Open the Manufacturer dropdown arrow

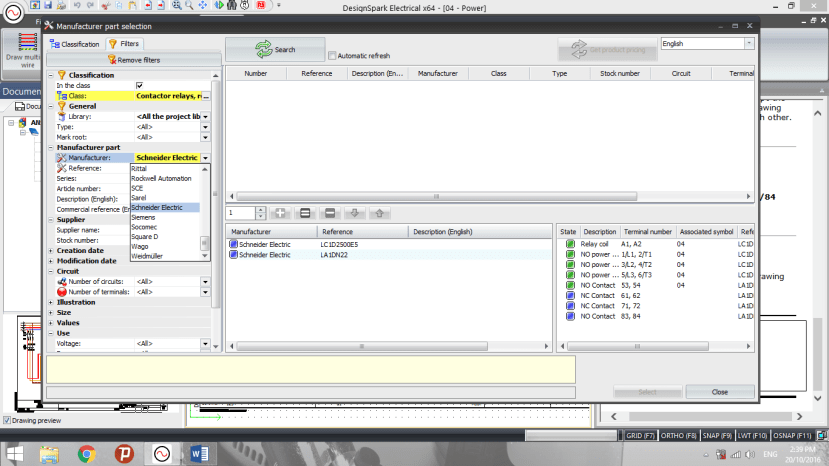point(205,158)
